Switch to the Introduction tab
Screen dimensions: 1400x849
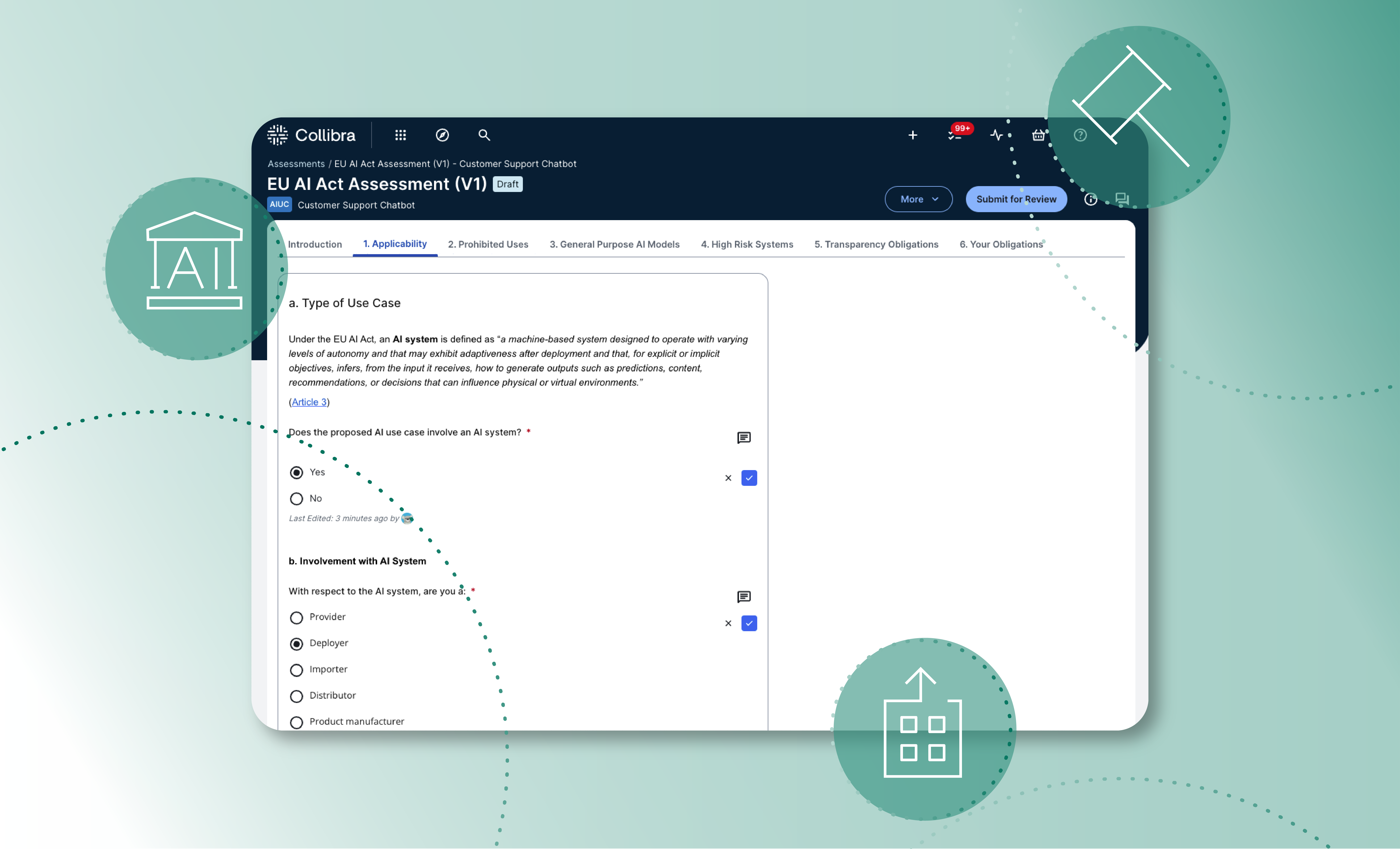point(315,244)
